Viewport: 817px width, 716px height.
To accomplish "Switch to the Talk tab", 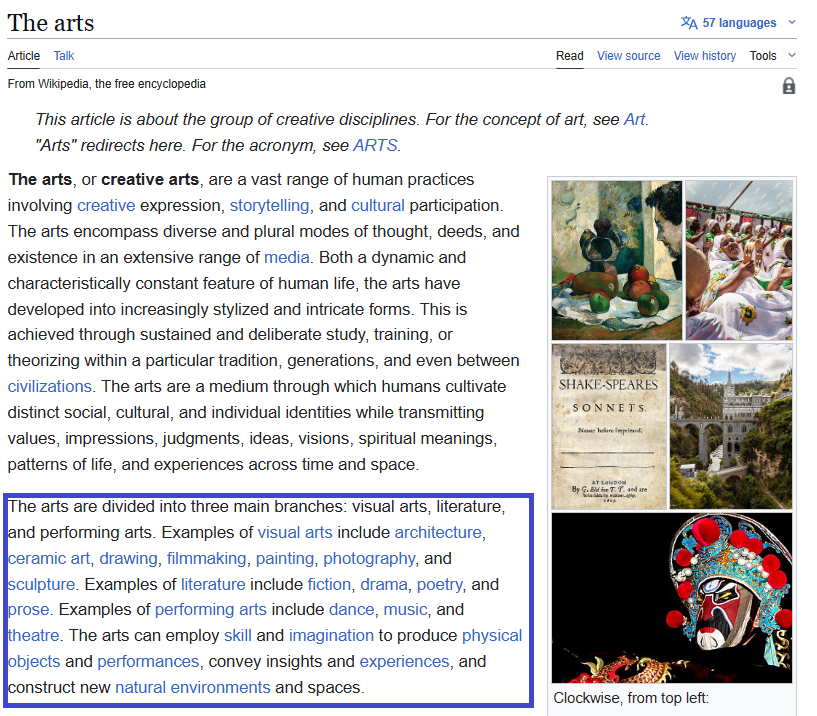I will [x=64, y=56].
